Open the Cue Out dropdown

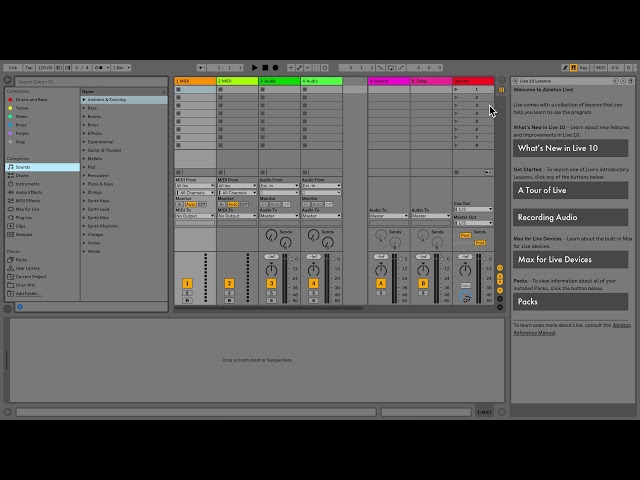(473, 209)
